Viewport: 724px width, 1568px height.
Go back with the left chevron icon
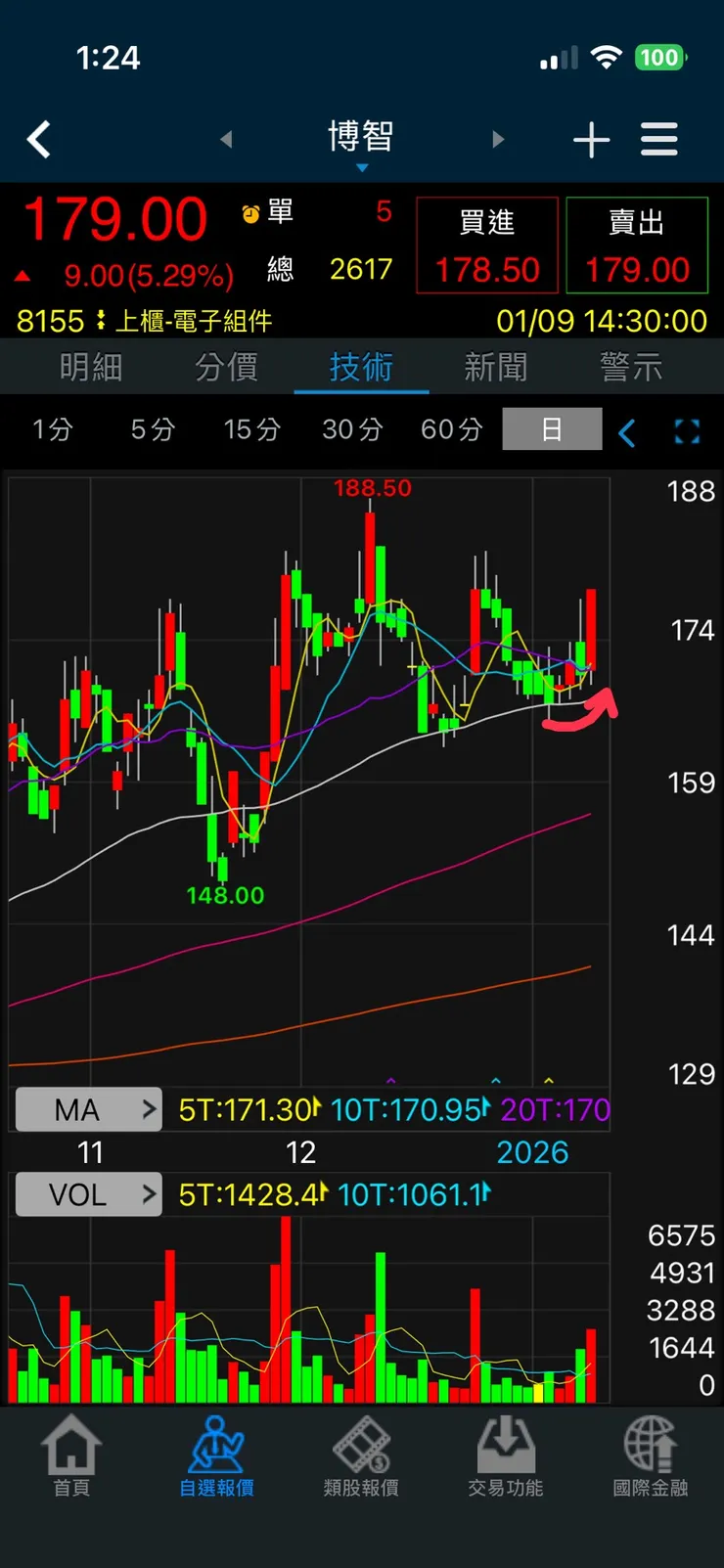(x=39, y=140)
